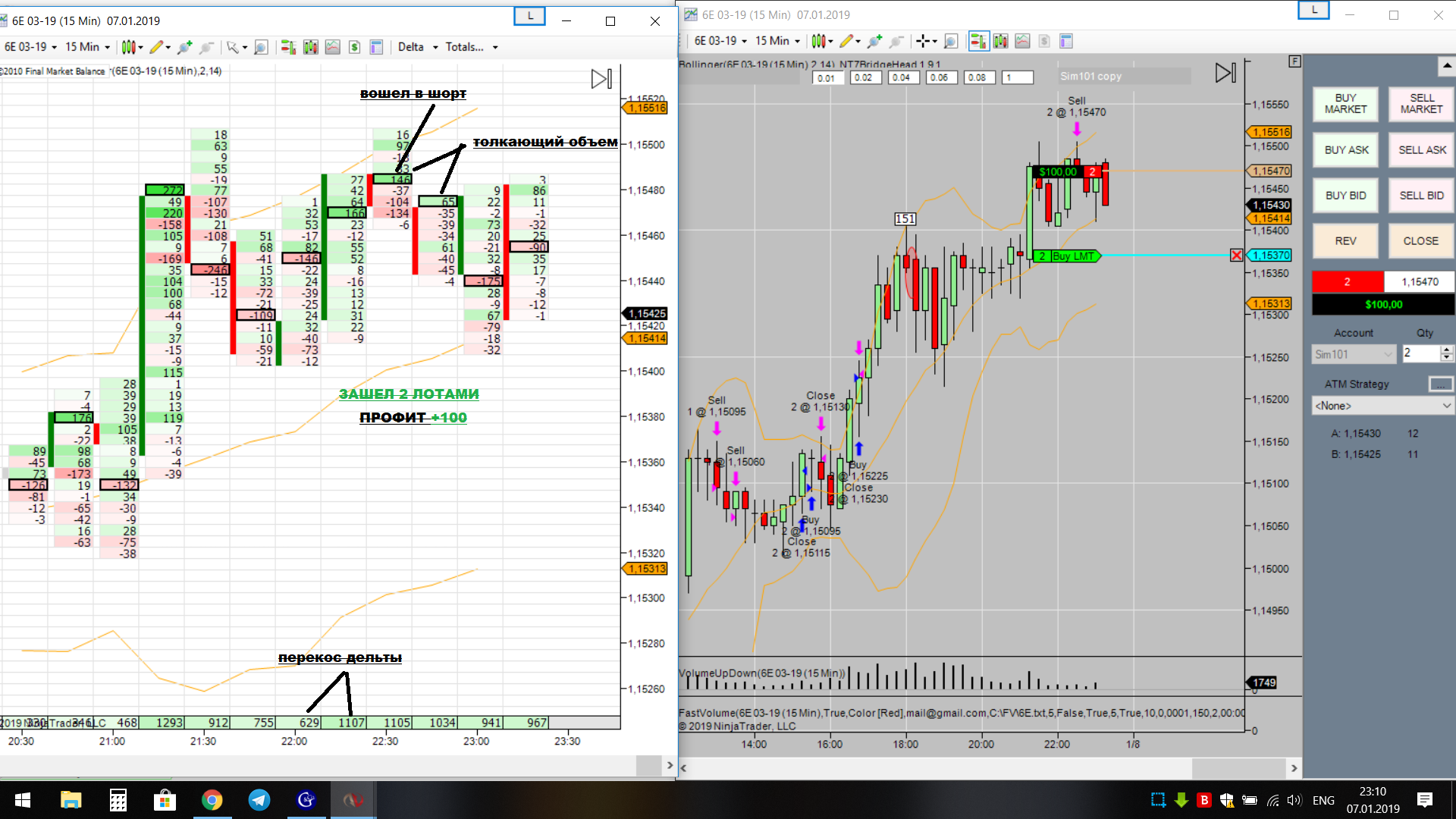
Task: Open 15 Min interval selector in right chart
Action: (x=777, y=41)
